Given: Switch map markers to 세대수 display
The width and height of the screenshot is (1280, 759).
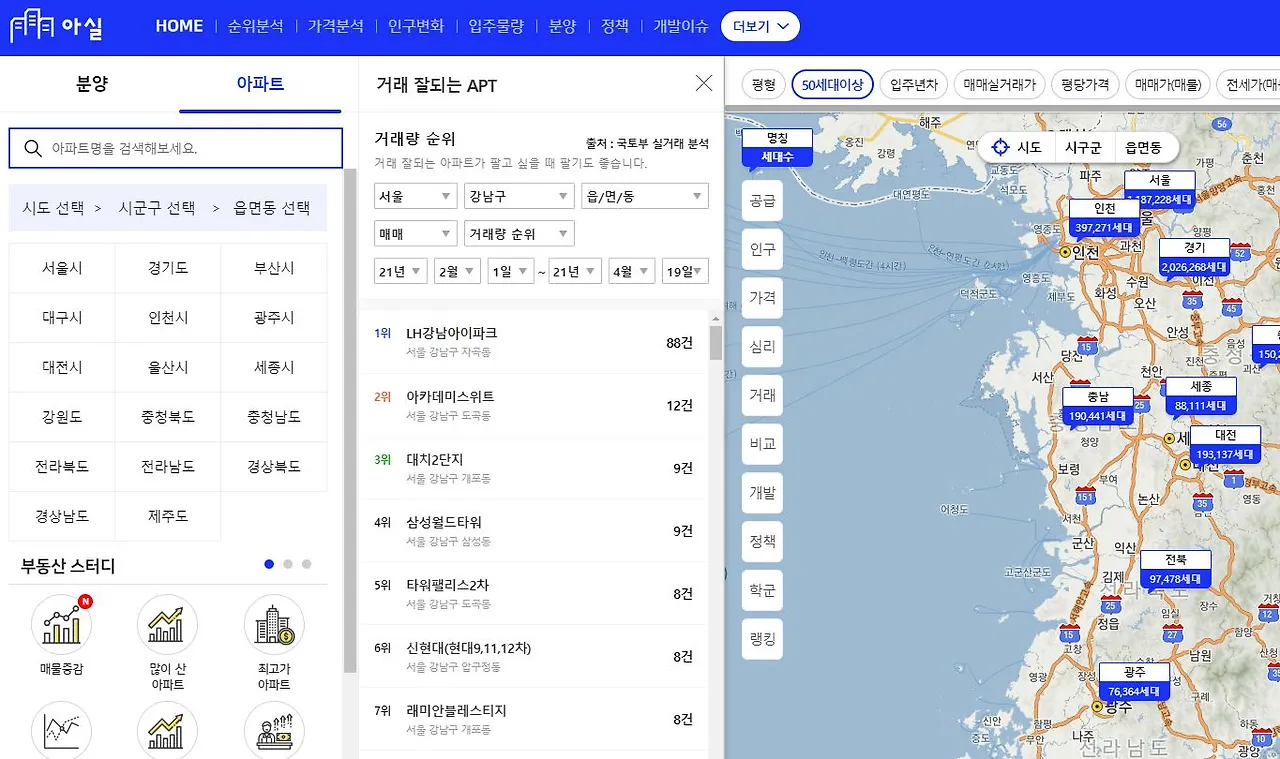Looking at the screenshot, I should (x=777, y=158).
